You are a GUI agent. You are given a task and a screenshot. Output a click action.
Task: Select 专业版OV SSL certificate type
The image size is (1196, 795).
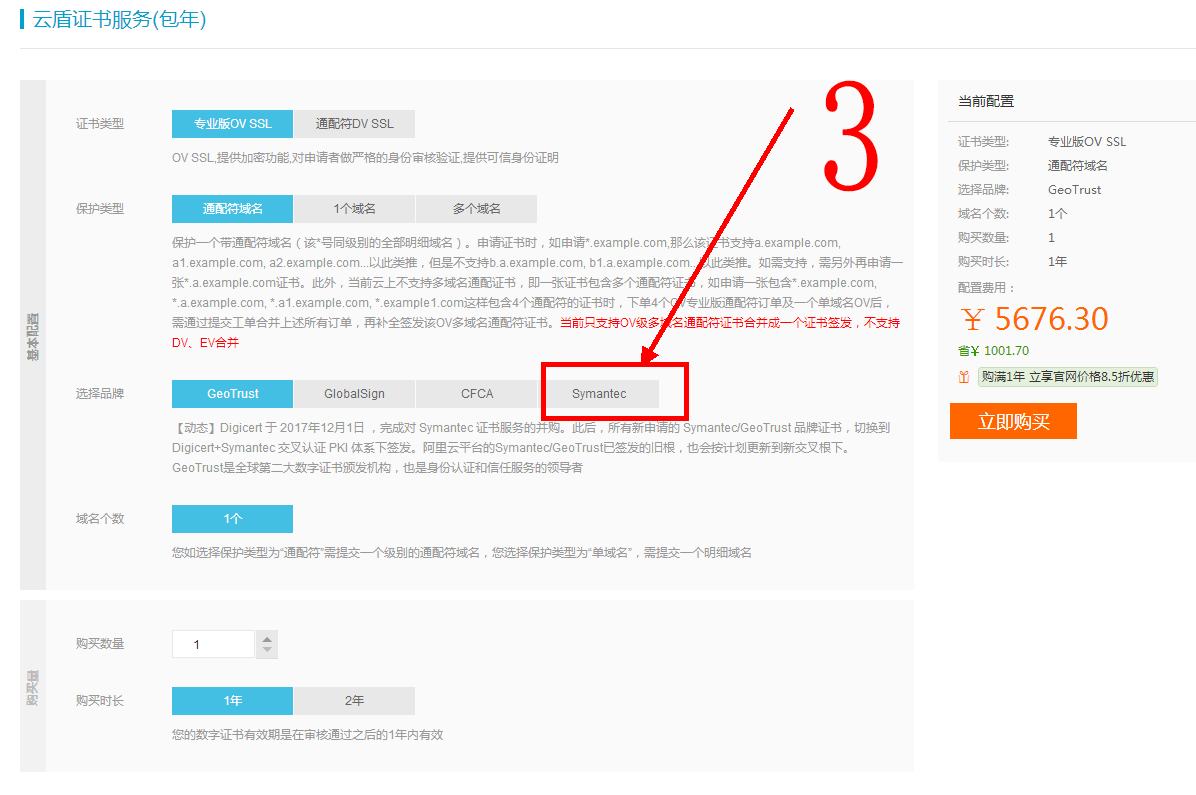click(232, 124)
